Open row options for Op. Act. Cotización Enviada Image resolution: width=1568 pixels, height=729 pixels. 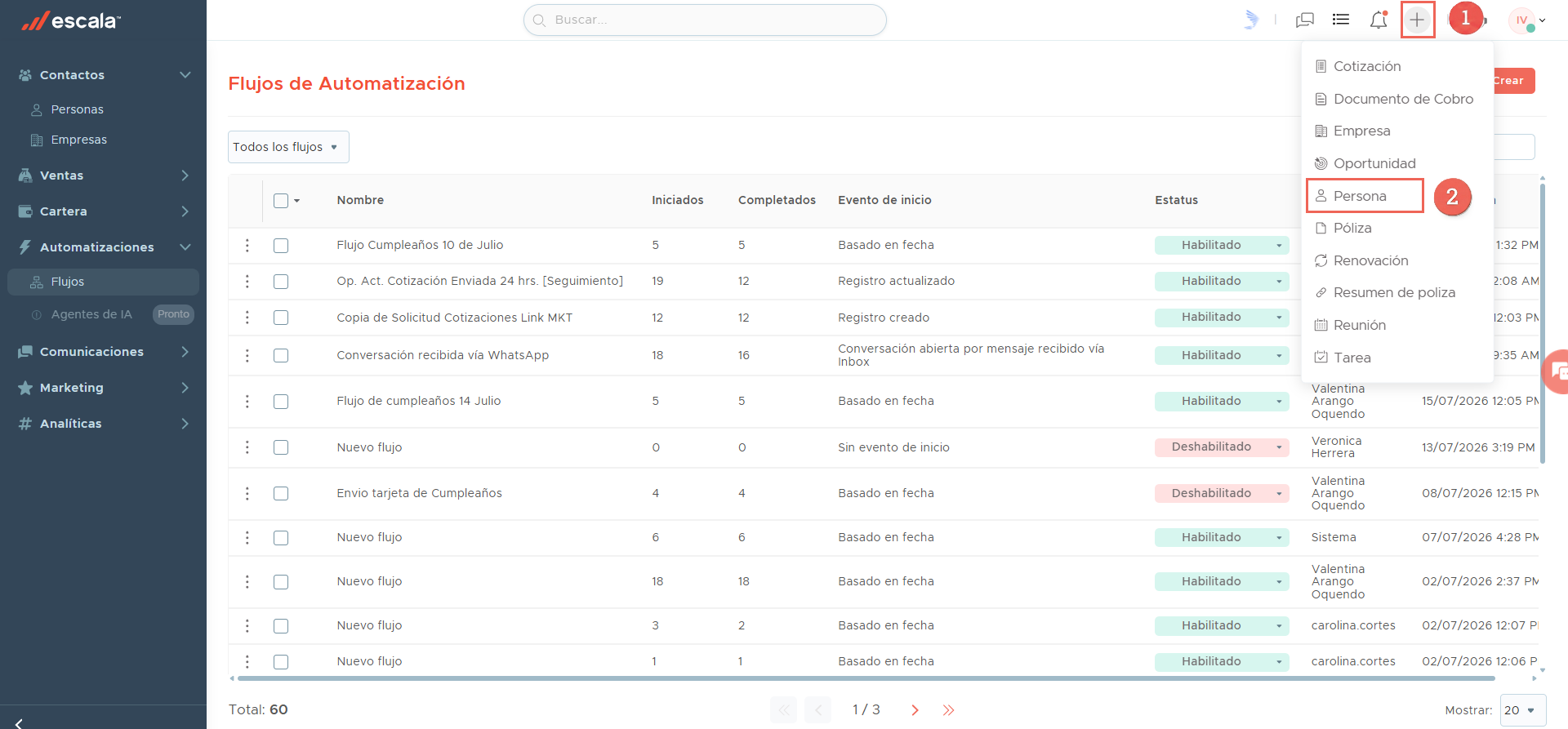click(247, 281)
